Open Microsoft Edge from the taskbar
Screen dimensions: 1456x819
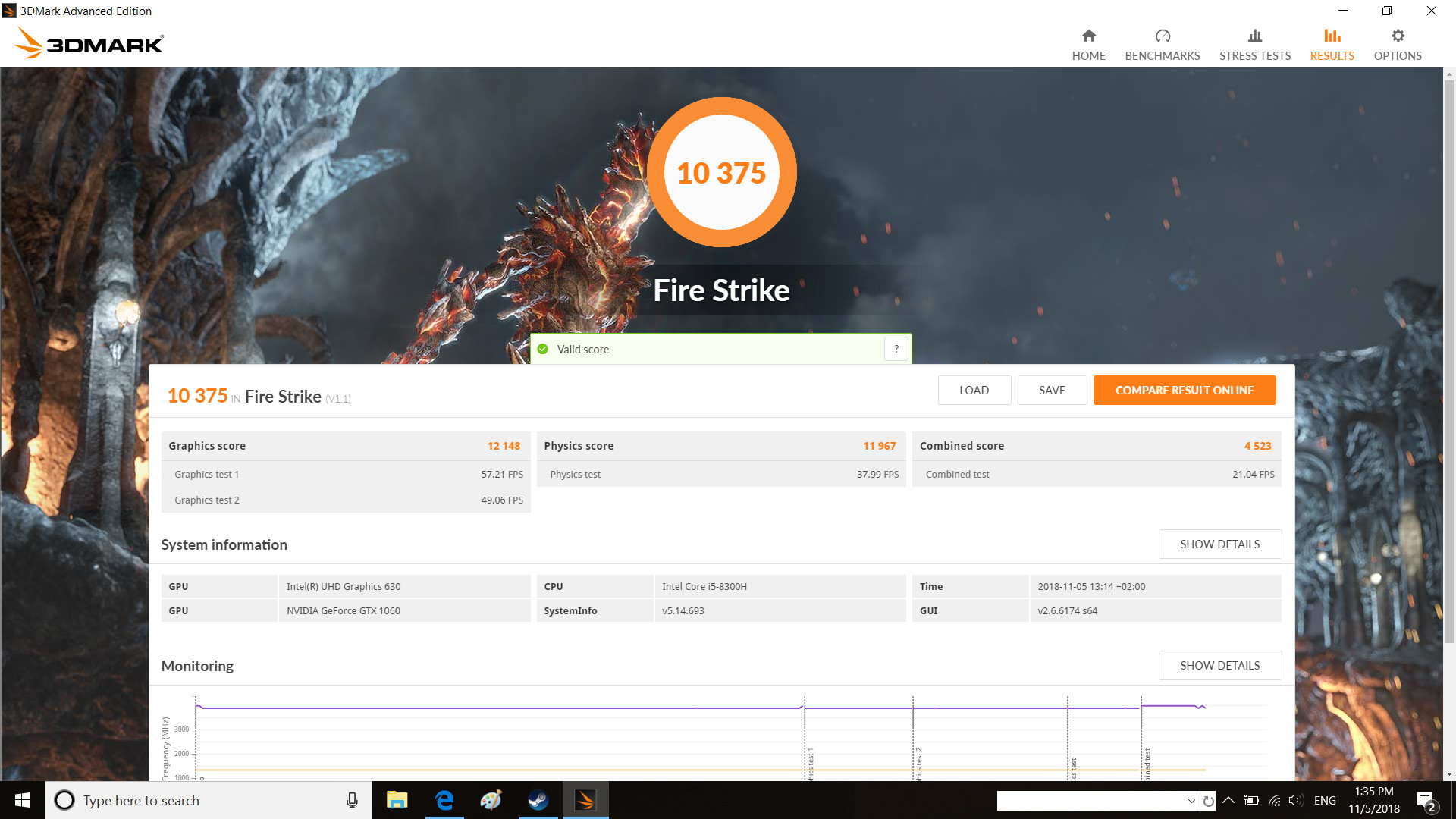(444, 800)
